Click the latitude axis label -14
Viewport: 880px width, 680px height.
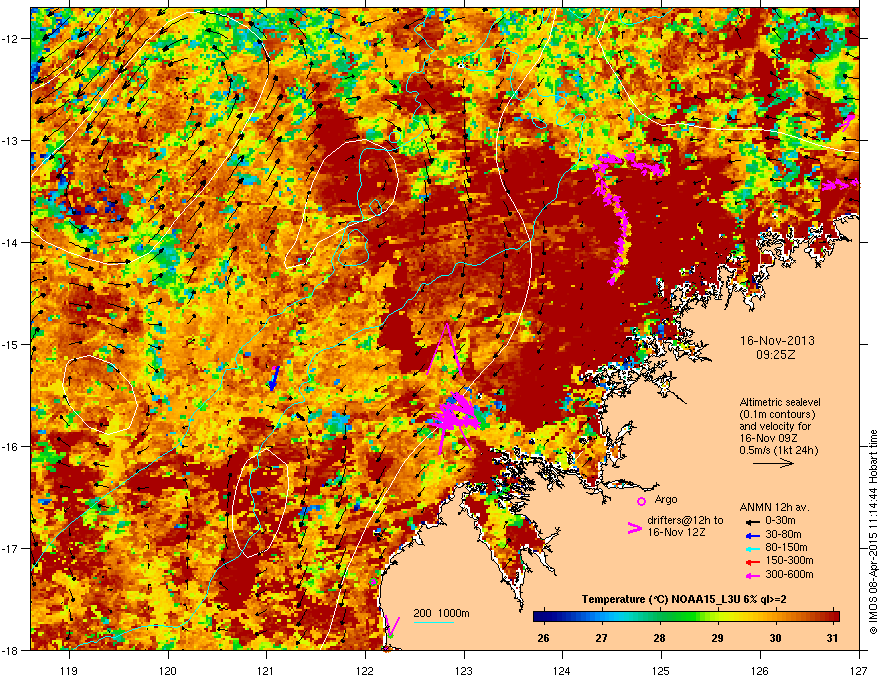(x=12, y=243)
